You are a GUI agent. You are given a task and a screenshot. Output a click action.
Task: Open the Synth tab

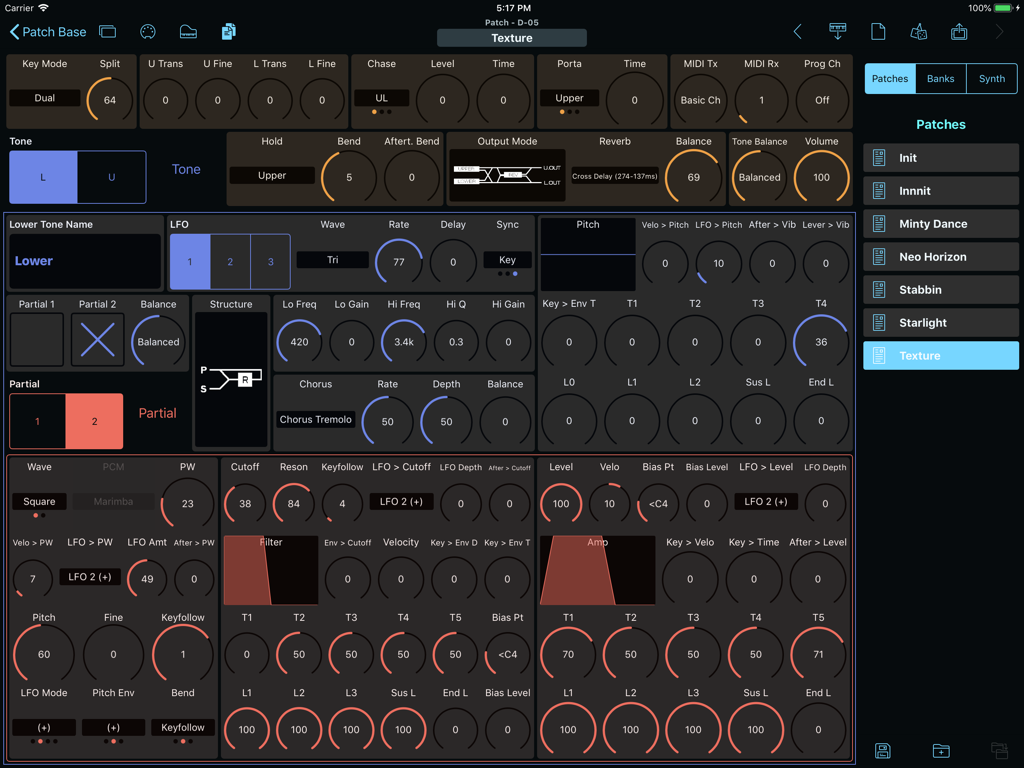pyautogui.click(x=991, y=78)
